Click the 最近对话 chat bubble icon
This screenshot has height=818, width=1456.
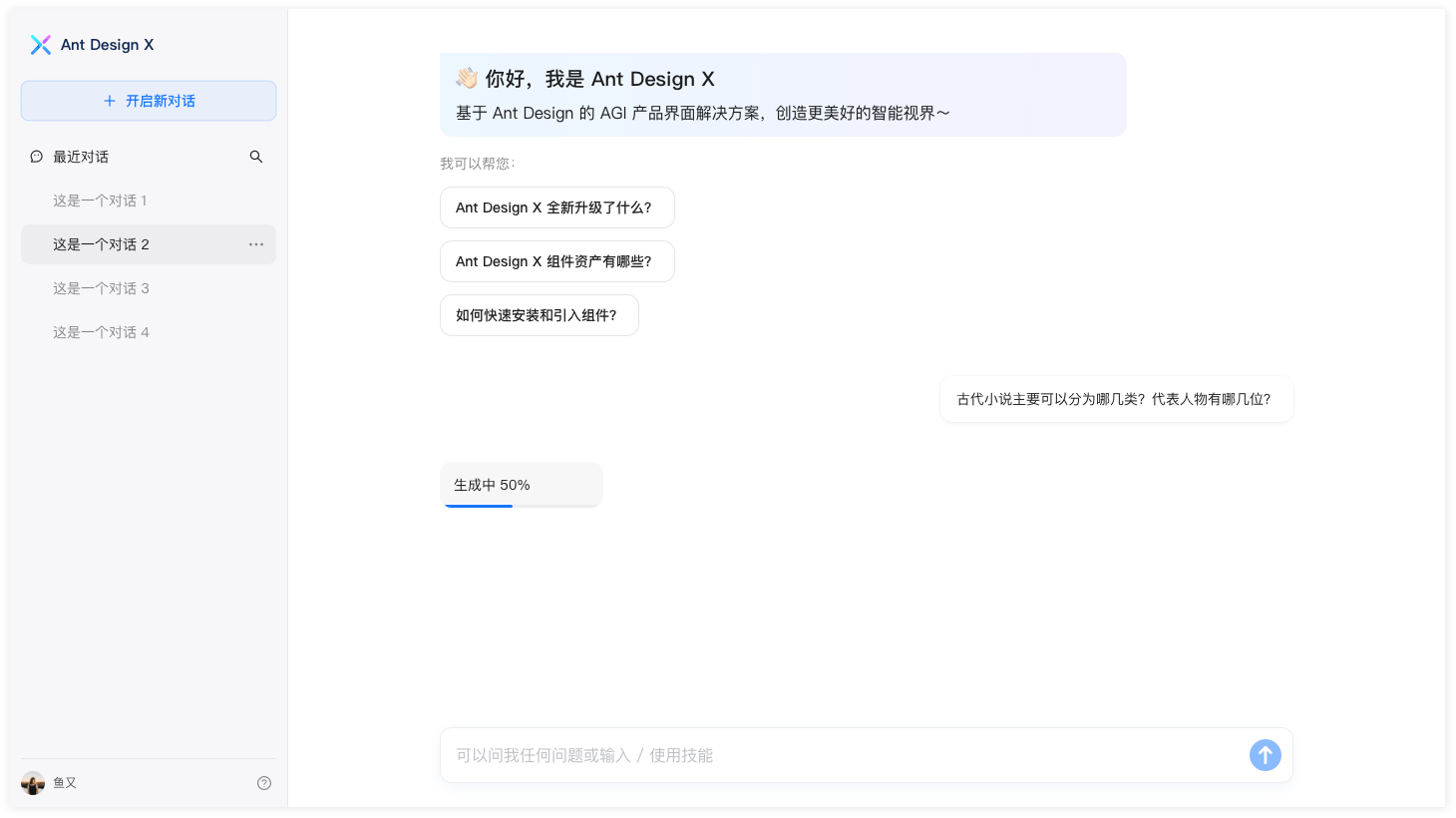37,157
